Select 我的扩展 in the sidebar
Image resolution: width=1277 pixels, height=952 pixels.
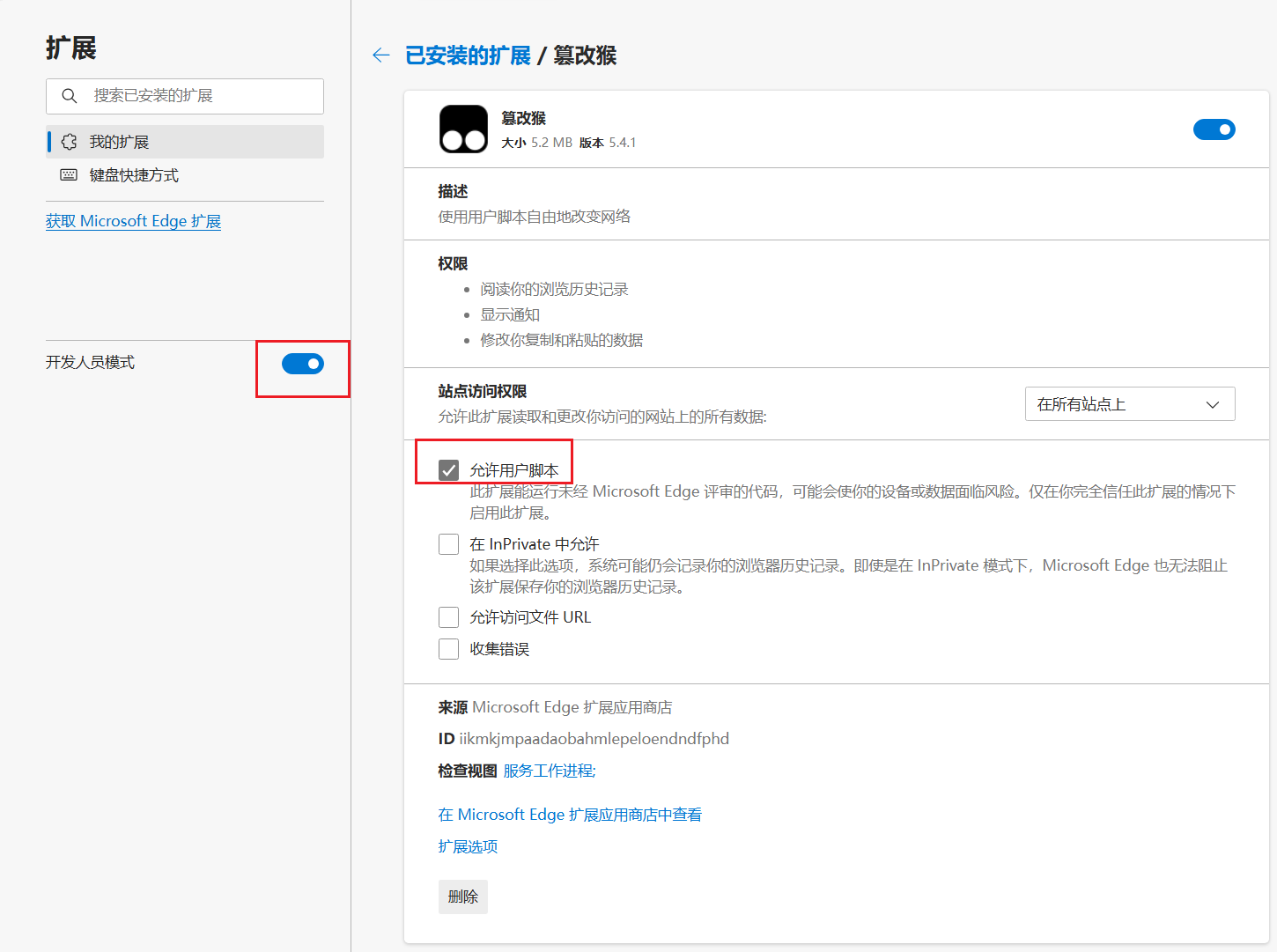pos(185,142)
